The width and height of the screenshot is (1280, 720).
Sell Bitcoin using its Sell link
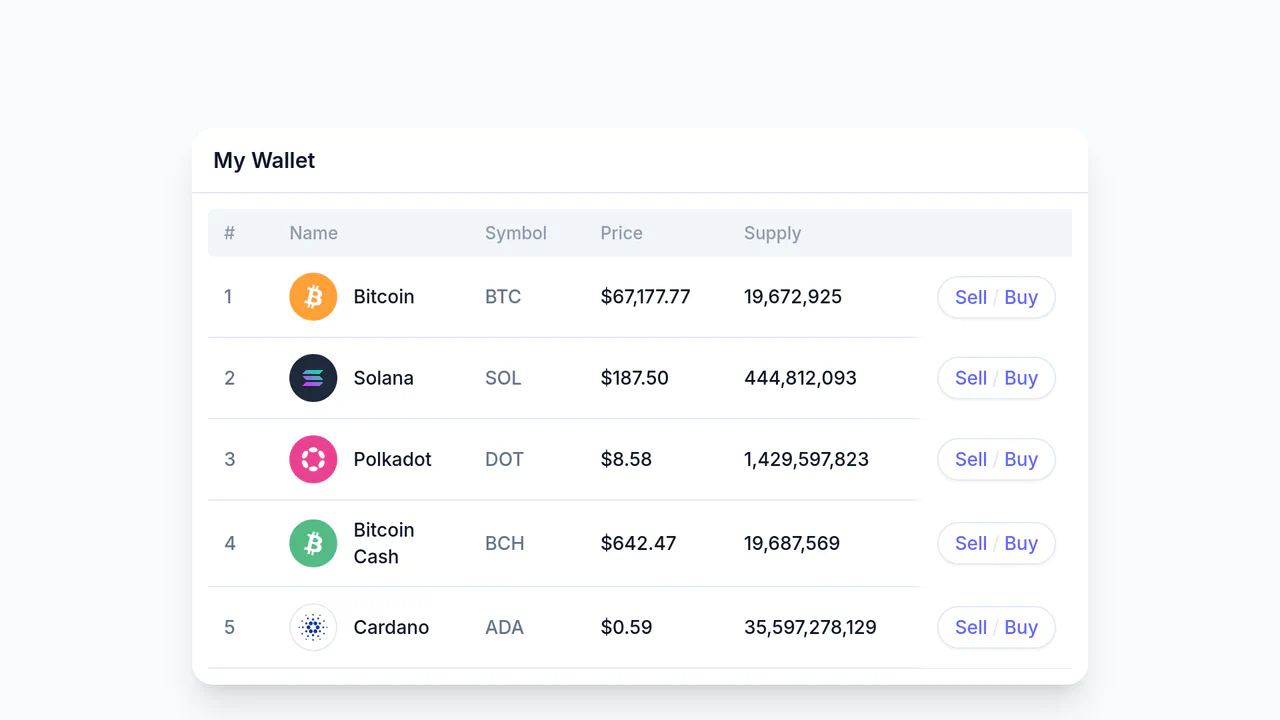click(x=971, y=297)
